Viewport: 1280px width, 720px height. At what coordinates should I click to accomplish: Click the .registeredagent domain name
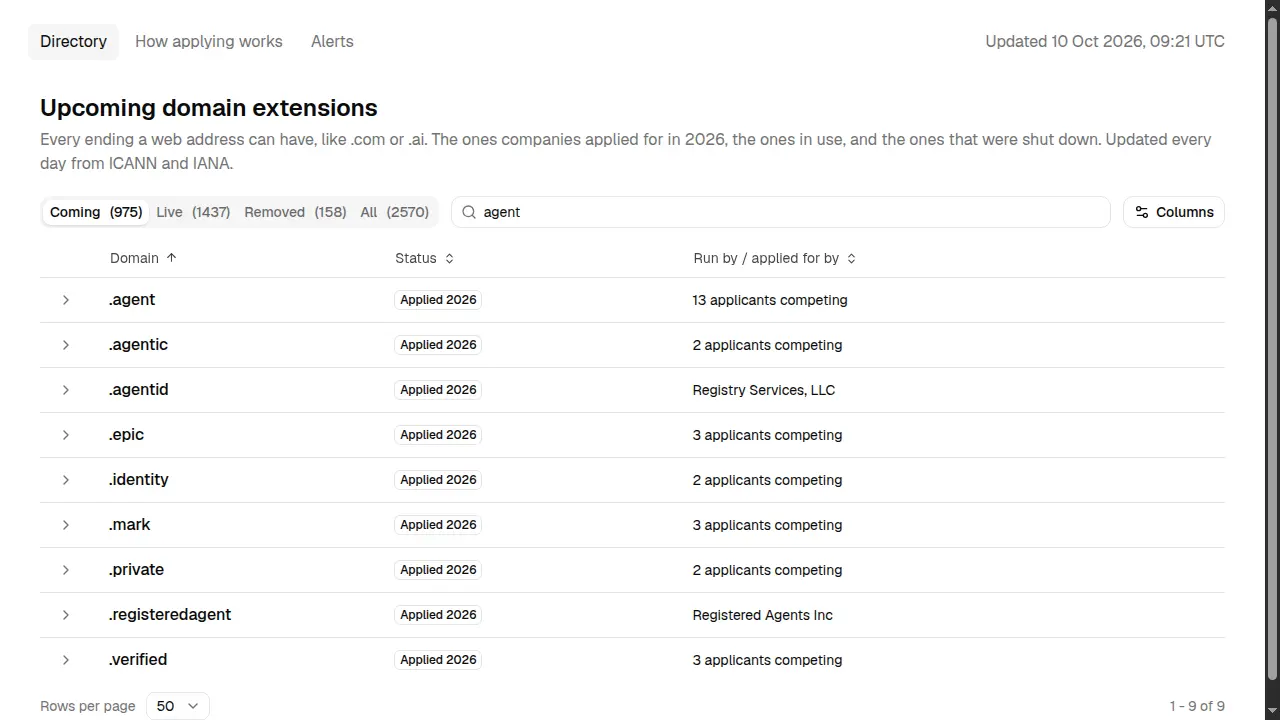coord(170,615)
